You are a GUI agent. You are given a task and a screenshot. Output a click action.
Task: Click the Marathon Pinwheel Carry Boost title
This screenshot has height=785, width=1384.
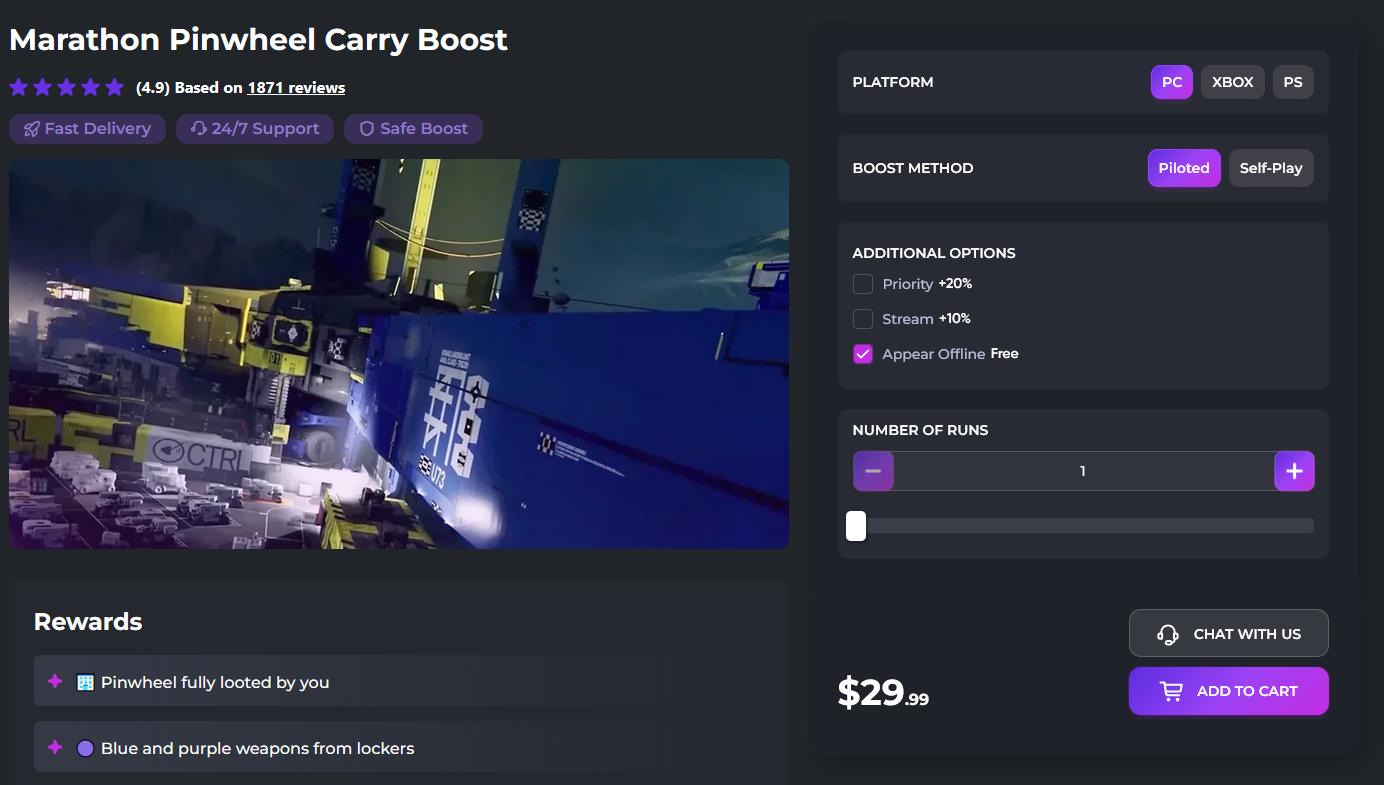[x=259, y=40]
